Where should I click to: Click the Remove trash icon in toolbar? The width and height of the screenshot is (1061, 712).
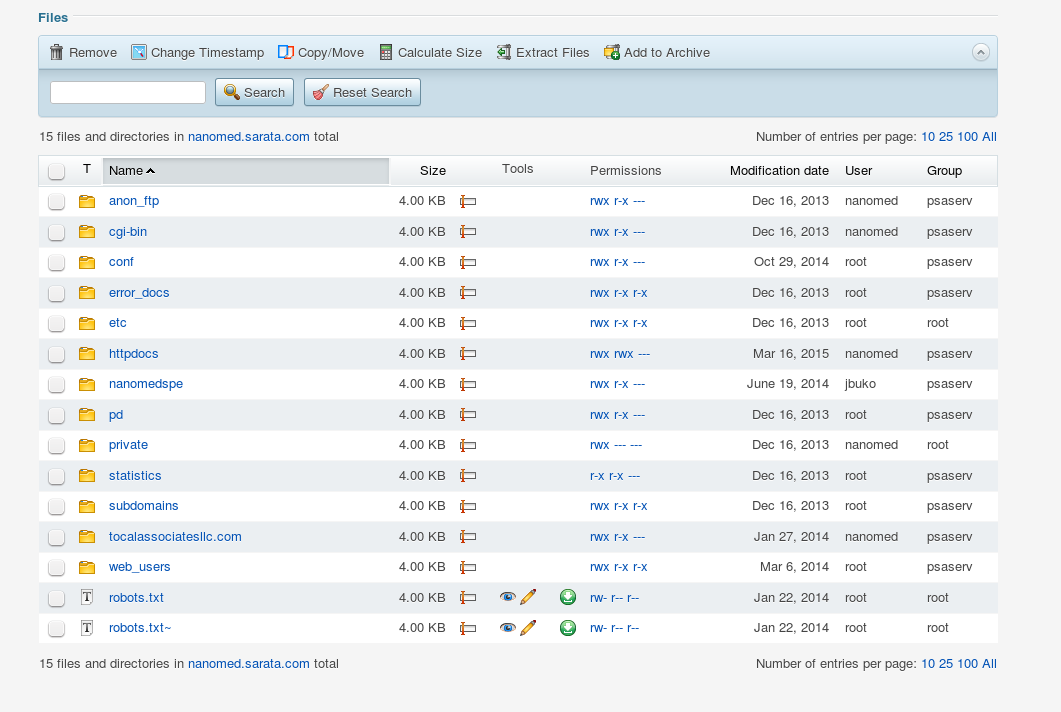pyautogui.click(x=57, y=52)
